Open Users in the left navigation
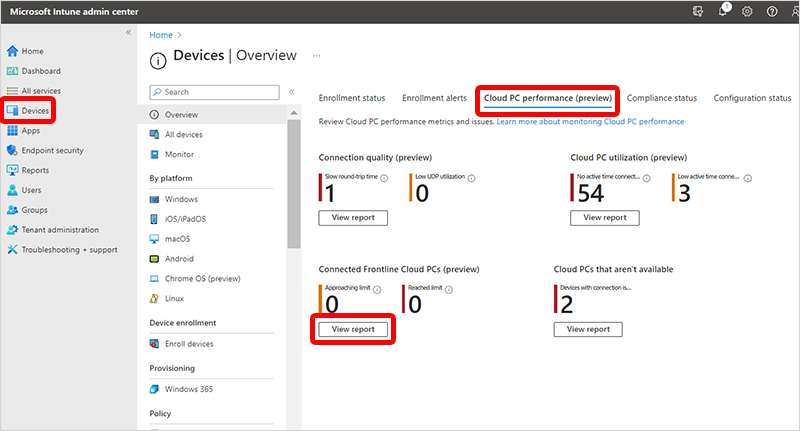Image resolution: width=800 pixels, height=431 pixels. [24, 190]
